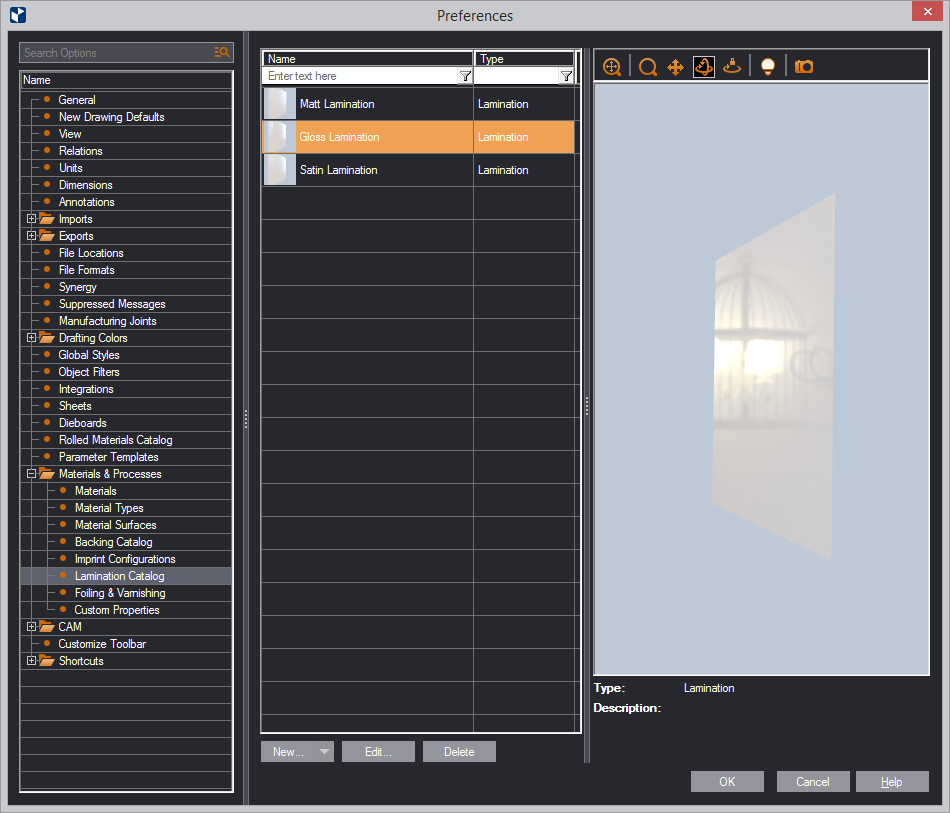Select the Satin Lamination row
This screenshot has width=950, height=813.
coord(418,170)
